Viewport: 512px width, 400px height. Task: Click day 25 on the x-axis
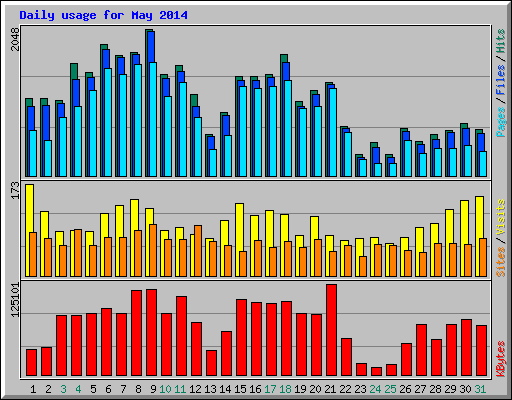(390, 389)
